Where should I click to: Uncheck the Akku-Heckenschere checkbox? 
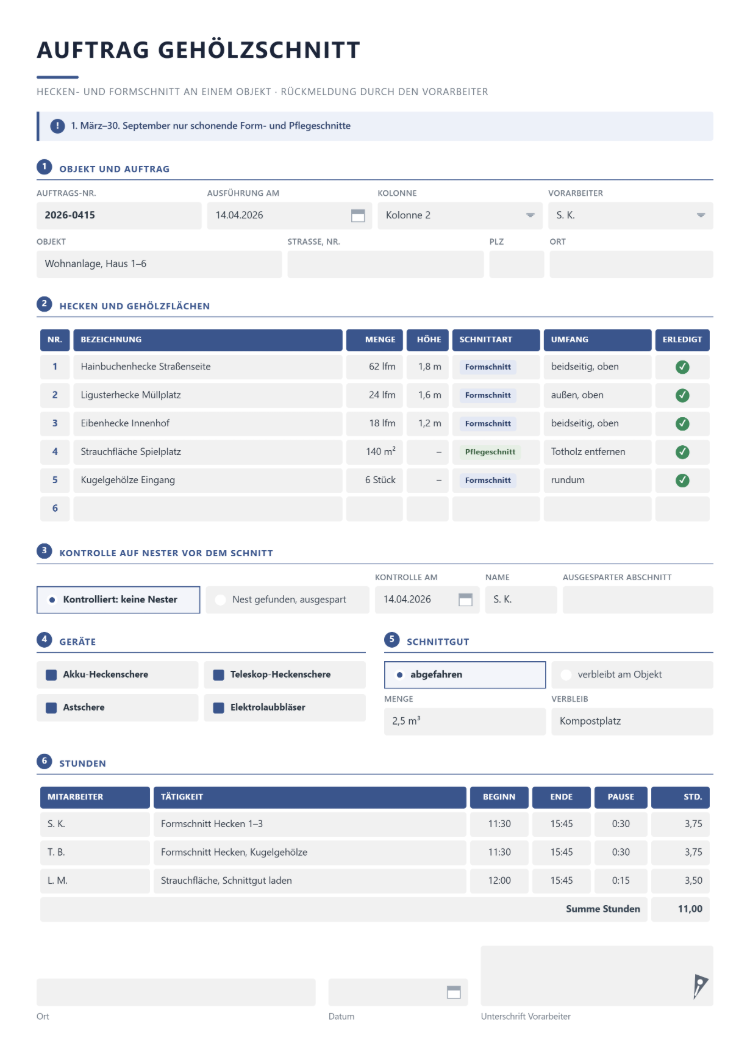pyautogui.click(x=51, y=675)
